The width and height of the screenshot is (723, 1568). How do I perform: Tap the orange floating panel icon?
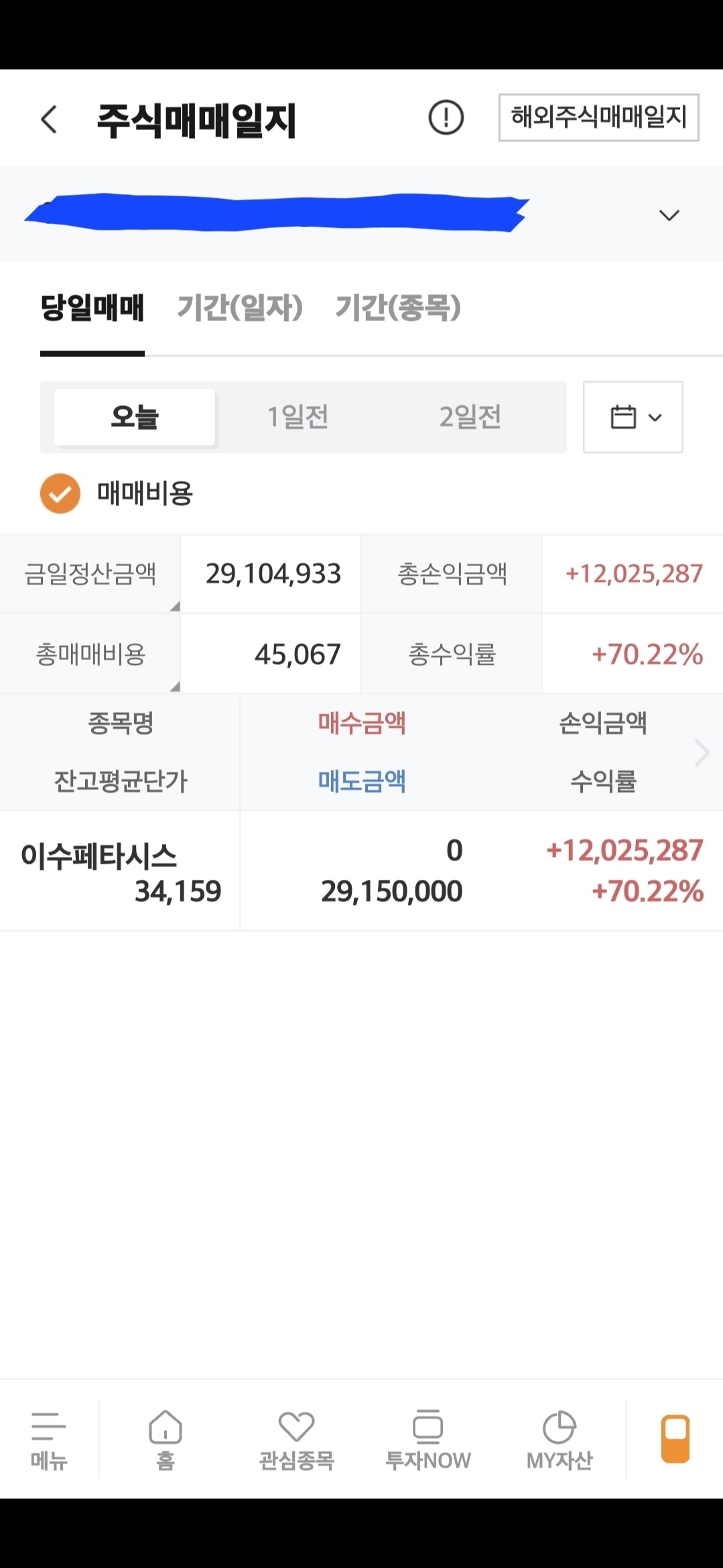click(675, 1438)
